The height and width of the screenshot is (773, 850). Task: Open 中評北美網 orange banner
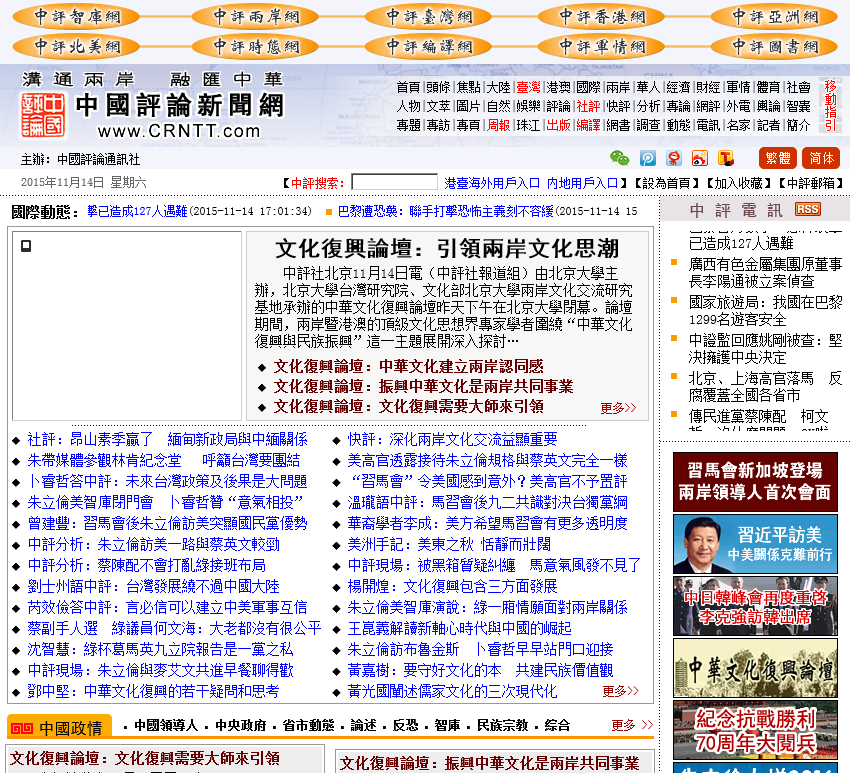tap(76, 47)
